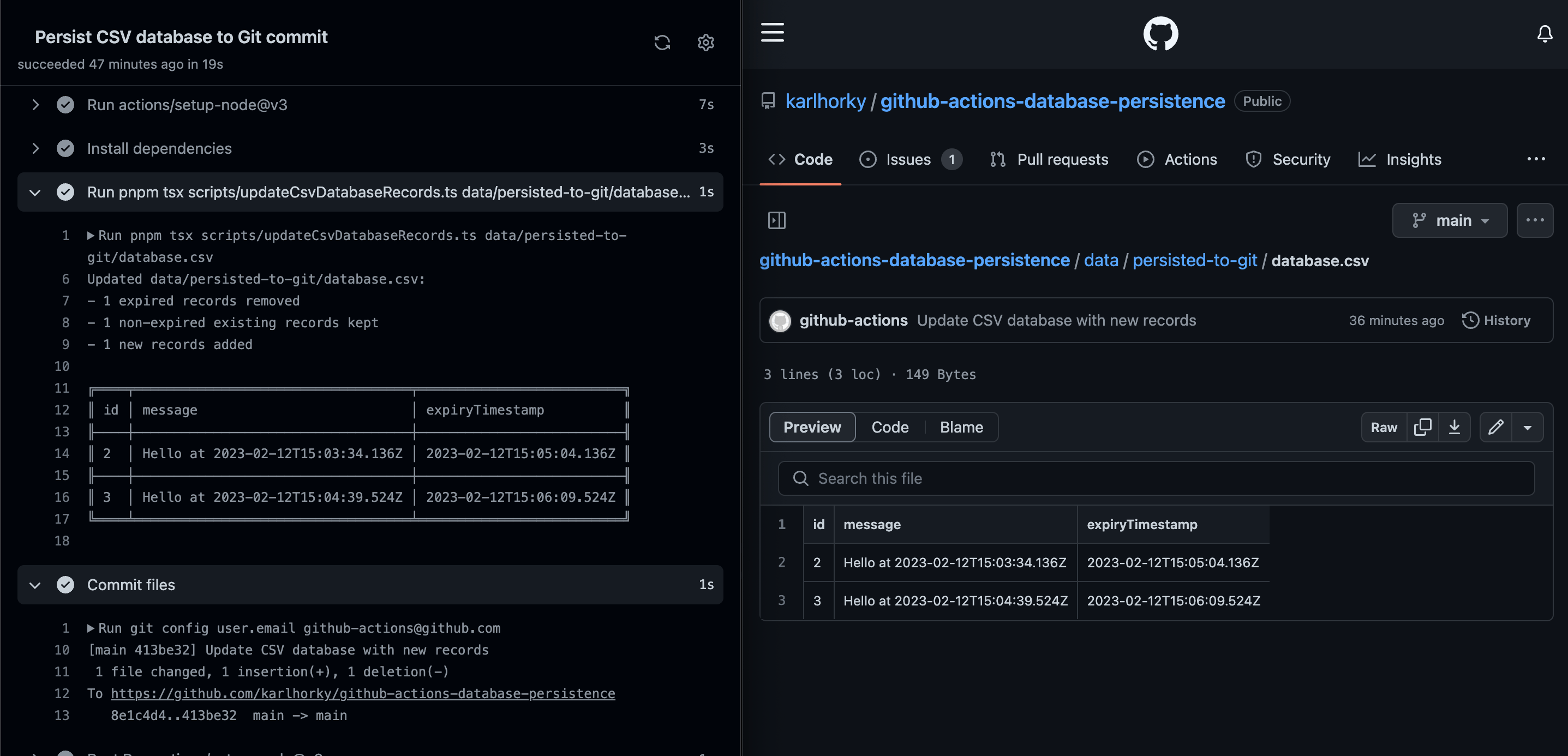Image resolution: width=1568 pixels, height=756 pixels.
Task: Expand the Run git config command disclosure triangle
Action: click(x=91, y=628)
